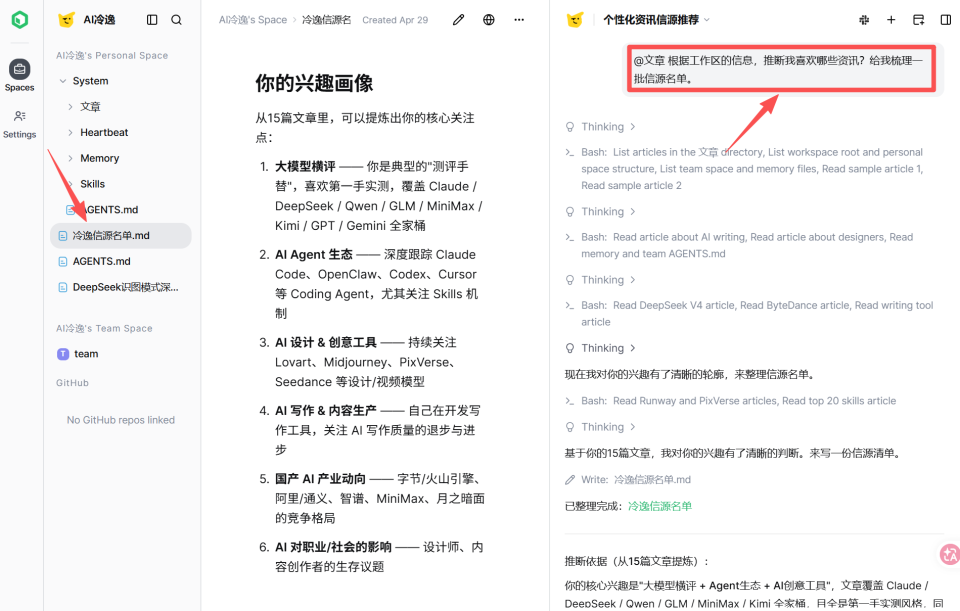Click the collapse icon left of the plus
The height and width of the screenshot is (611, 960).
(864, 20)
